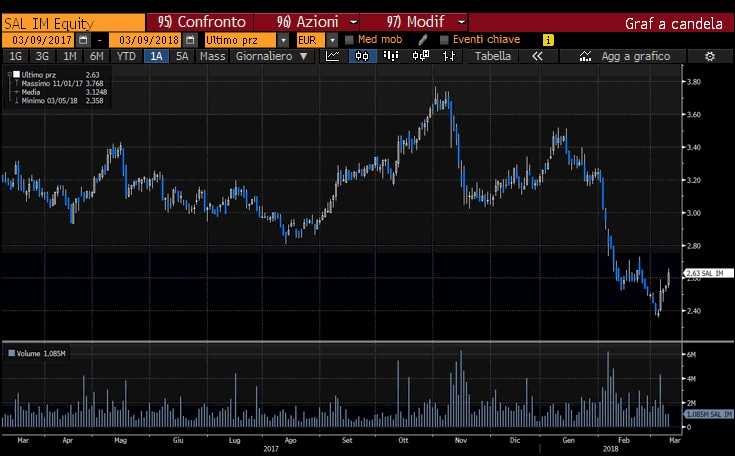Enable the Med mob checkbox

click(x=349, y=39)
